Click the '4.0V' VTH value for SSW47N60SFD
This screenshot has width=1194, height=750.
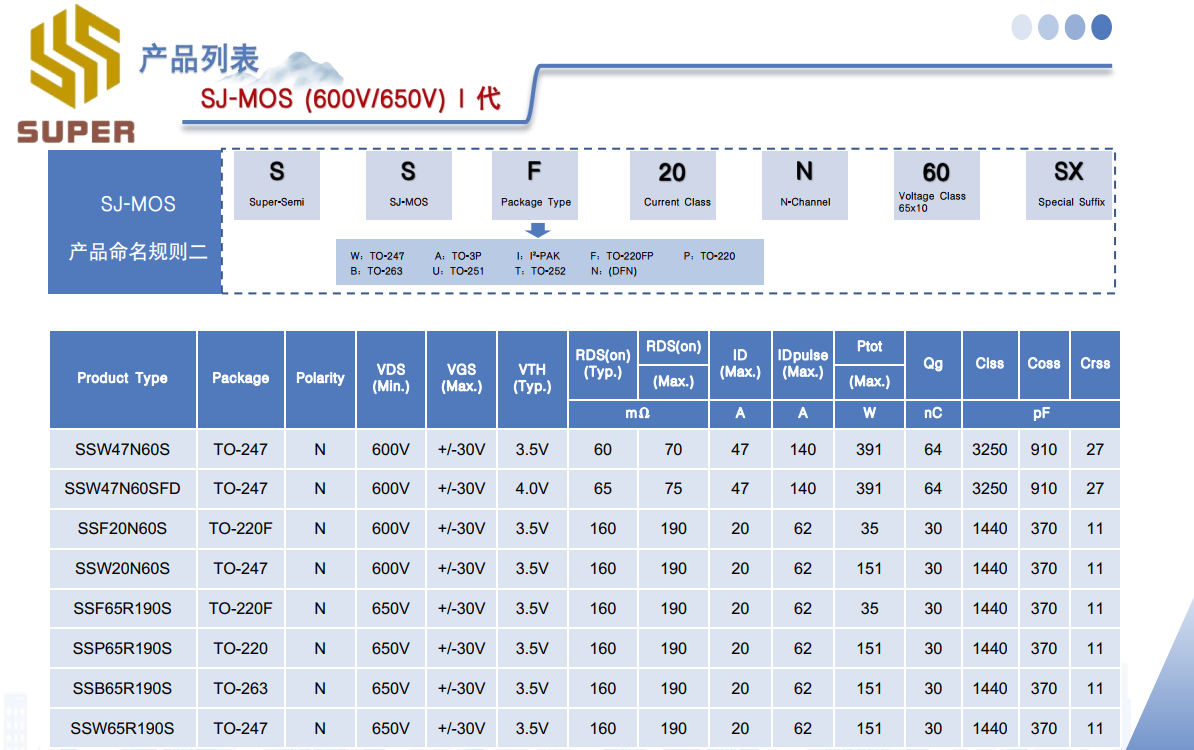(x=532, y=489)
